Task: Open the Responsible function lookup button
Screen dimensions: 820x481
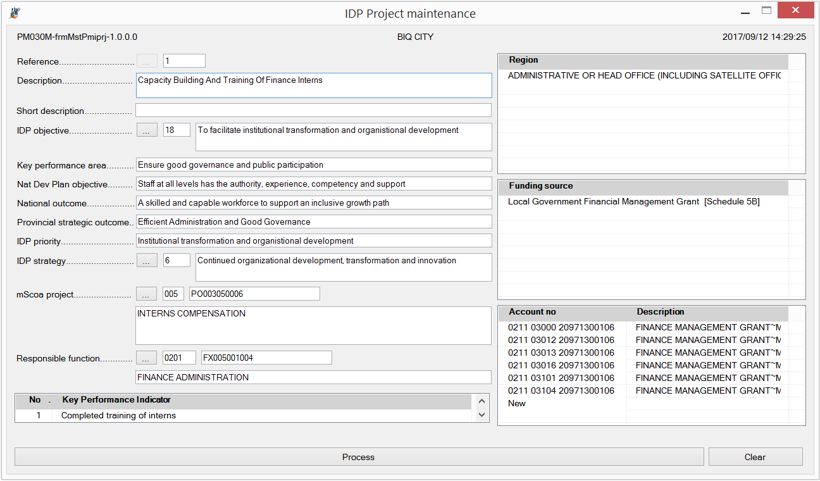Action: tap(146, 358)
